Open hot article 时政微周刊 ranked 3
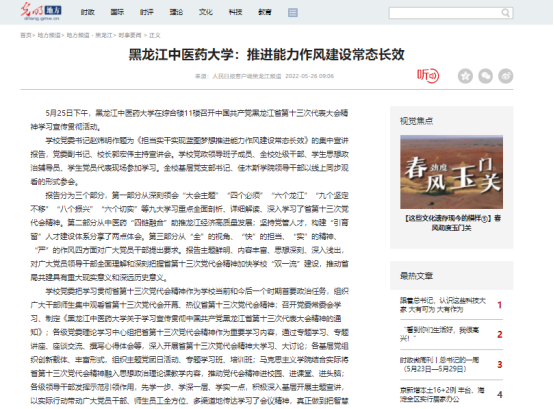554x409 pixels. [x=440, y=364]
